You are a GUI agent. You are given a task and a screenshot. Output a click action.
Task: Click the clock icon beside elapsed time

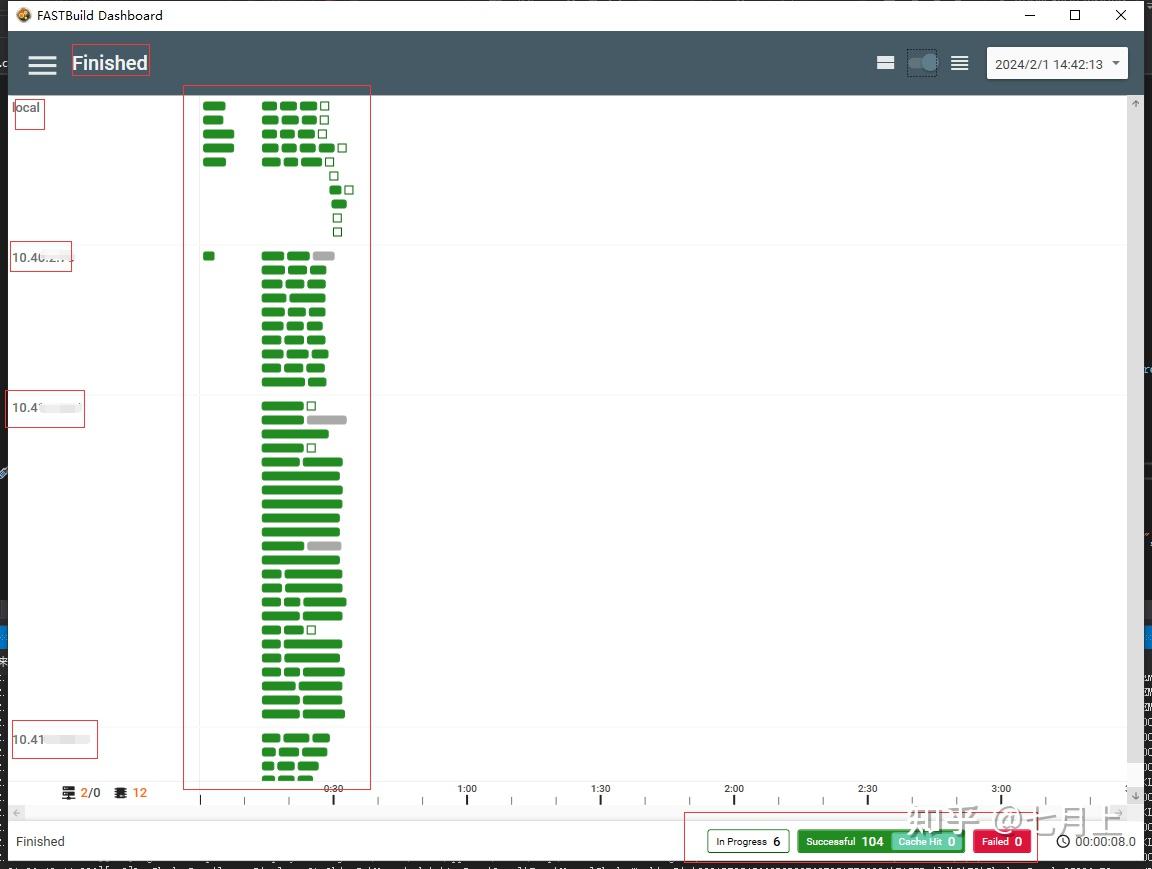click(x=1063, y=842)
